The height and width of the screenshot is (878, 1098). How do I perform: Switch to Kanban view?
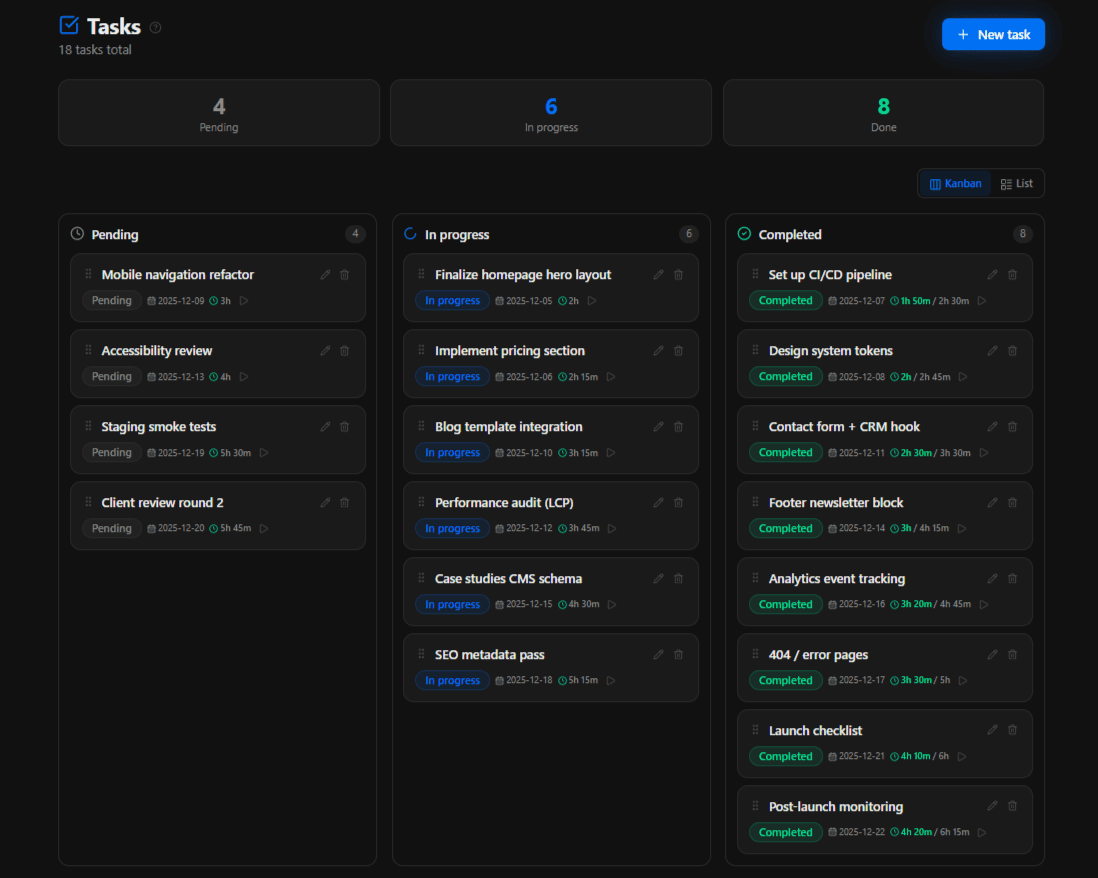(x=955, y=183)
